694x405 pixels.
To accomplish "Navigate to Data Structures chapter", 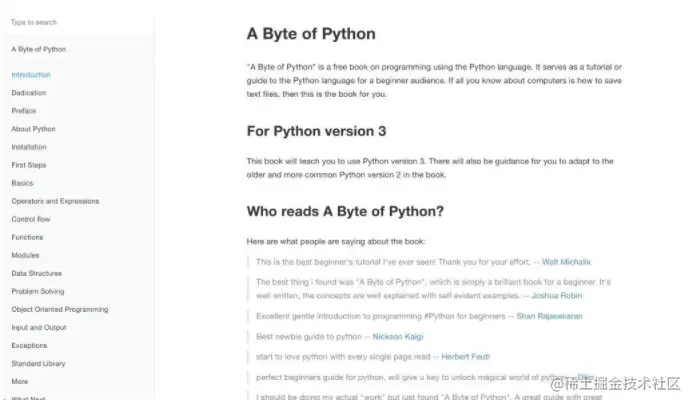I will pyautogui.click(x=36, y=273).
